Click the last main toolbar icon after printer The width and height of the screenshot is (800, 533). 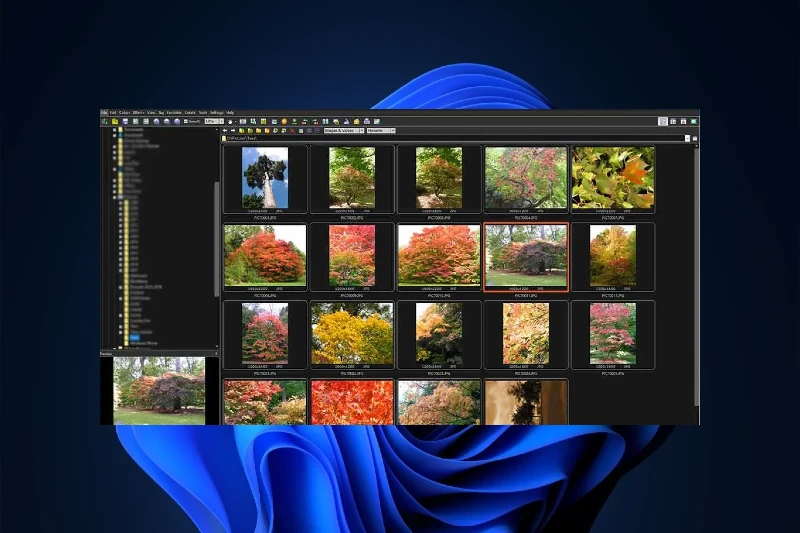tap(377, 121)
